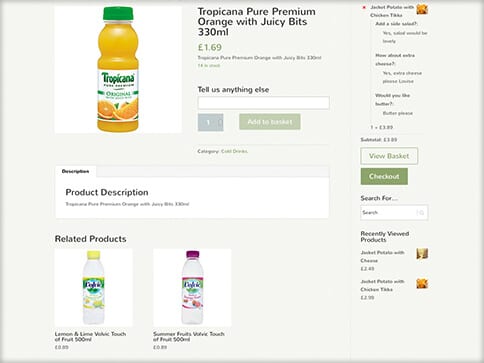Image resolution: width=484 pixels, height=363 pixels.
Task: Focus the Tell us anything else field
Action: 263,103
